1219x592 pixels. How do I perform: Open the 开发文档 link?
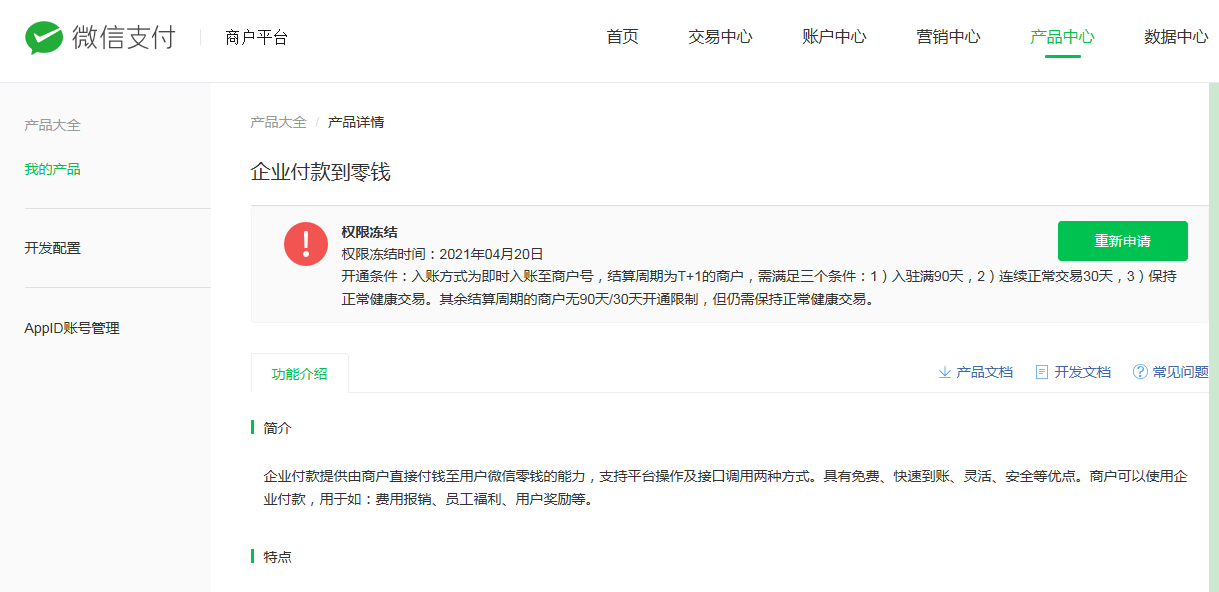click(x=1082, y=372)
